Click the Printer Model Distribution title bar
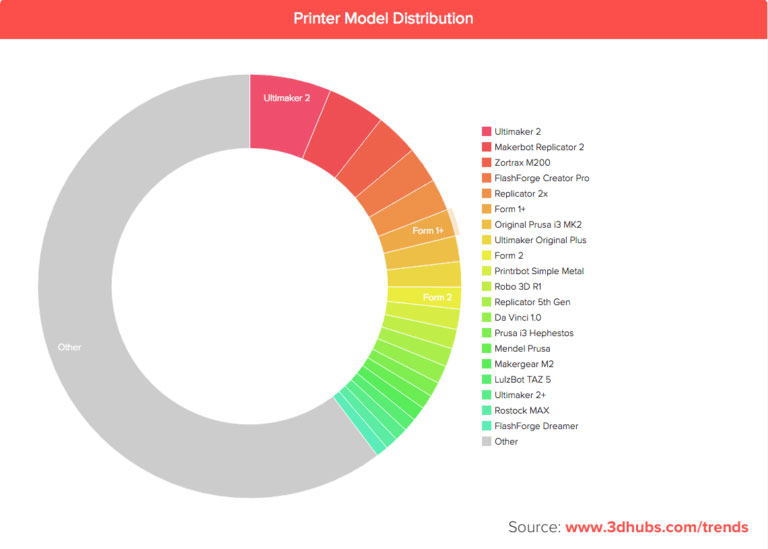 384,19
